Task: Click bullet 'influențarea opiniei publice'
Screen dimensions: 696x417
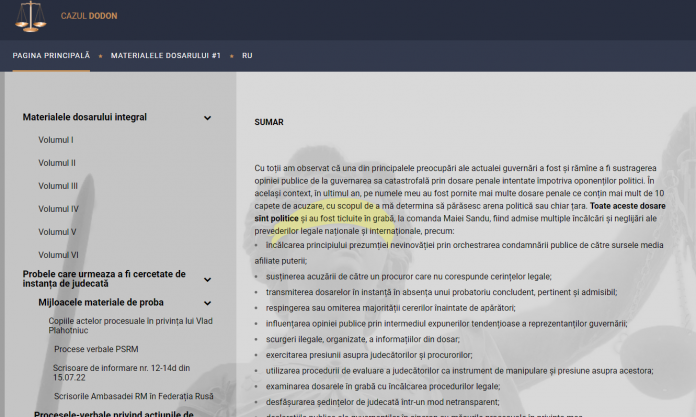Action: coord(447,324)
